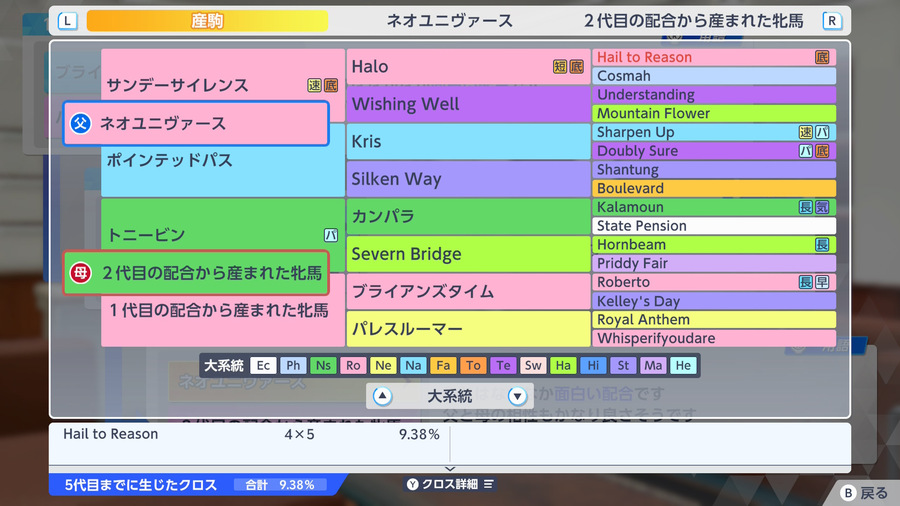
Task: Select the ネオユニヴァース header tab
Action: click(x=449, y=21)
